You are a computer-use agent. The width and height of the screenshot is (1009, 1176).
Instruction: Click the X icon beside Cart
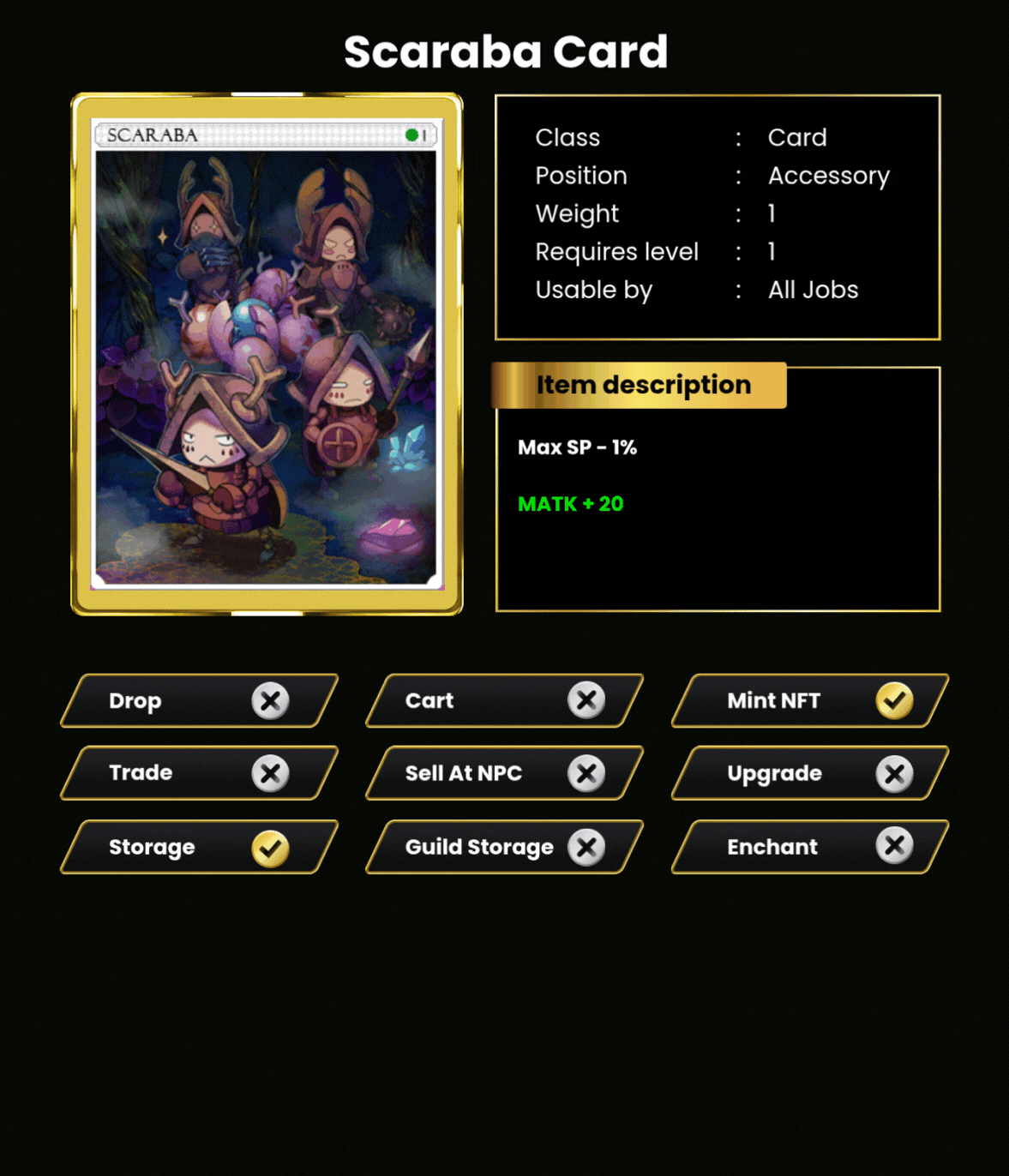tap(586, 700)
